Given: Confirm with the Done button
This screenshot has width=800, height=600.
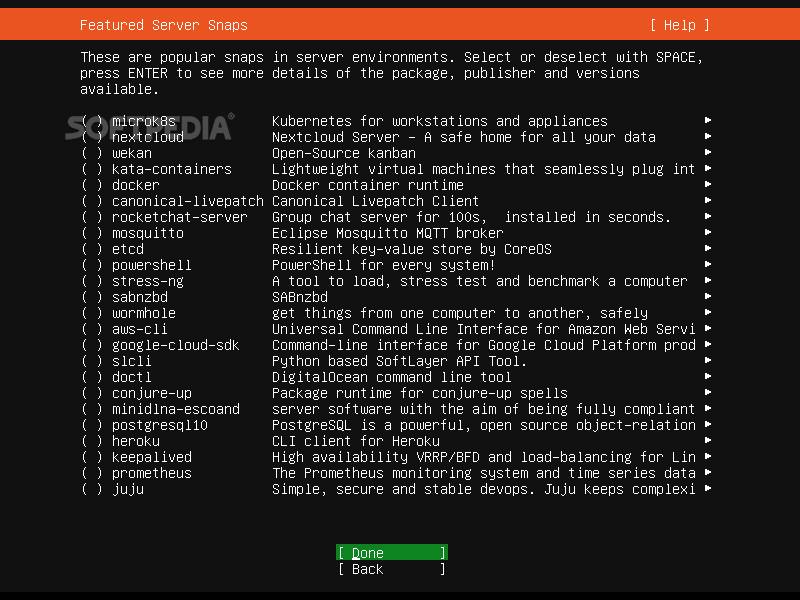Looking at the screenshot, I should [x=392, y=553].
